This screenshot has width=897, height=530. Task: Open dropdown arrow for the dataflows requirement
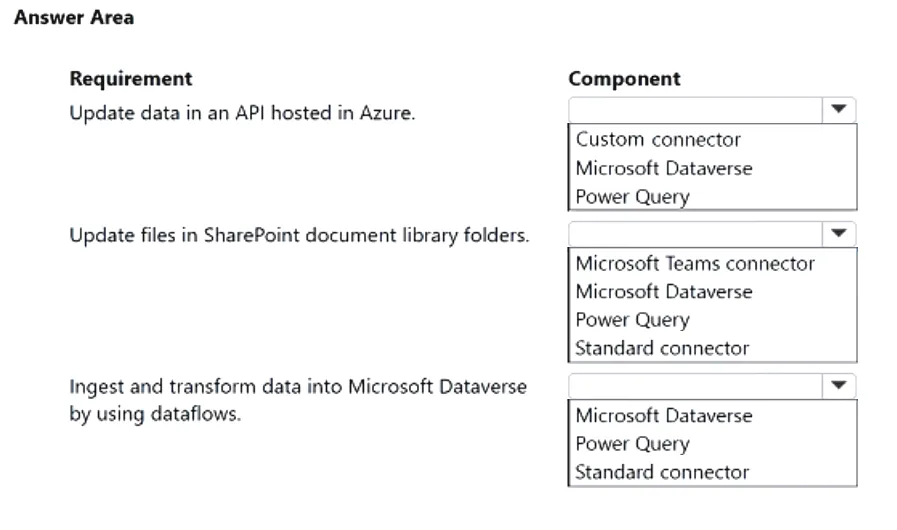coord(838,386)
